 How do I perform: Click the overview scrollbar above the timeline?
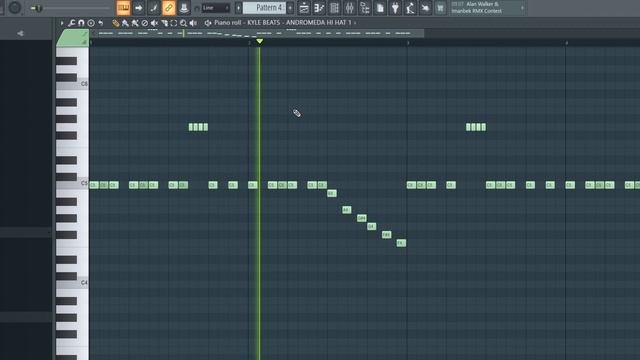tap(256, 33)
